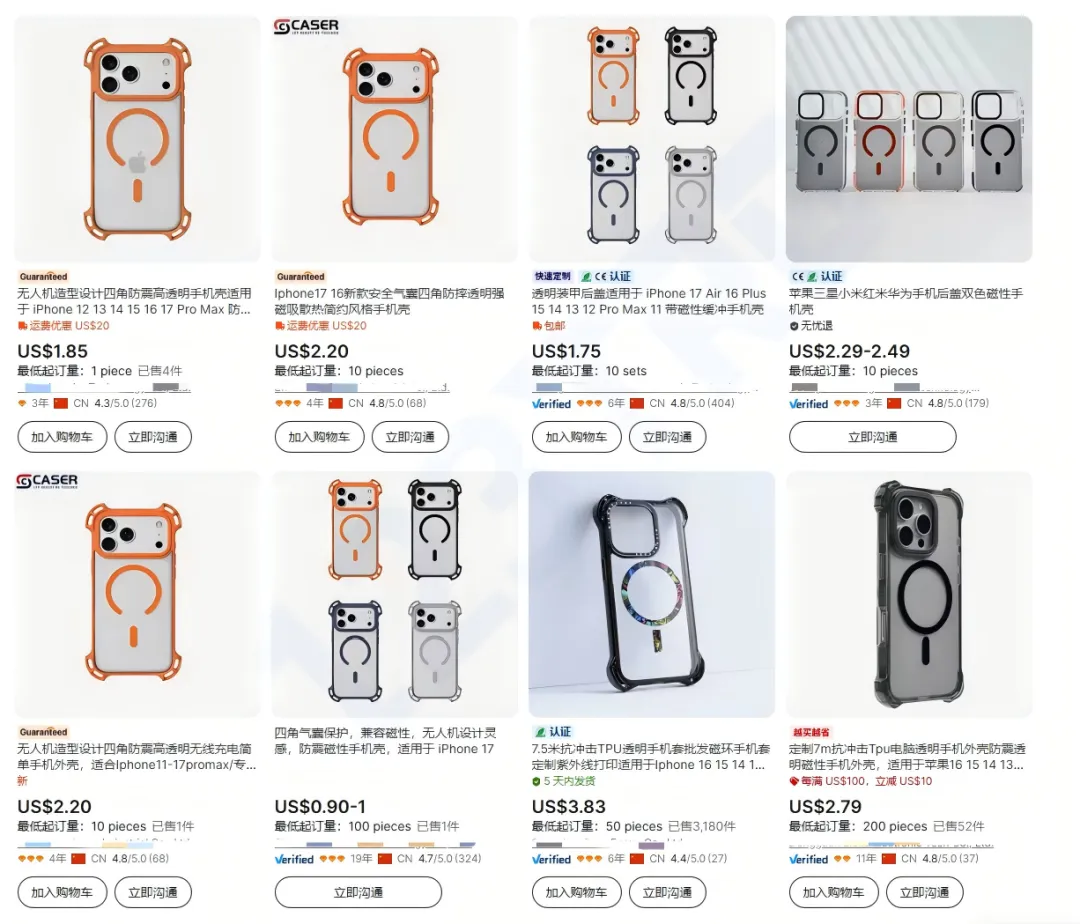The width and height of the screenshot is (1080, 924).
Task: Open the 苹果三星小米红米华为手机后盖 product title
Action: point(905,302)
